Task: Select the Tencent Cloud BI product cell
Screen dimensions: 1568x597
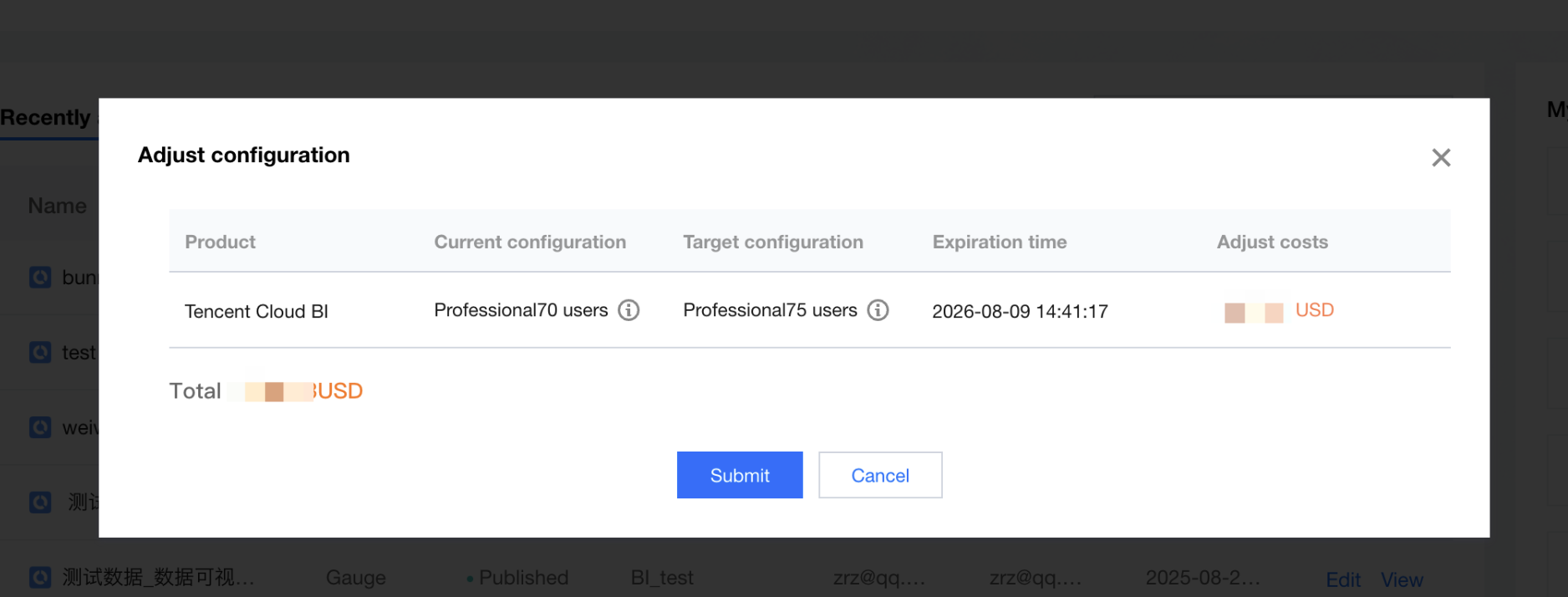Action: tap(256, 311)
